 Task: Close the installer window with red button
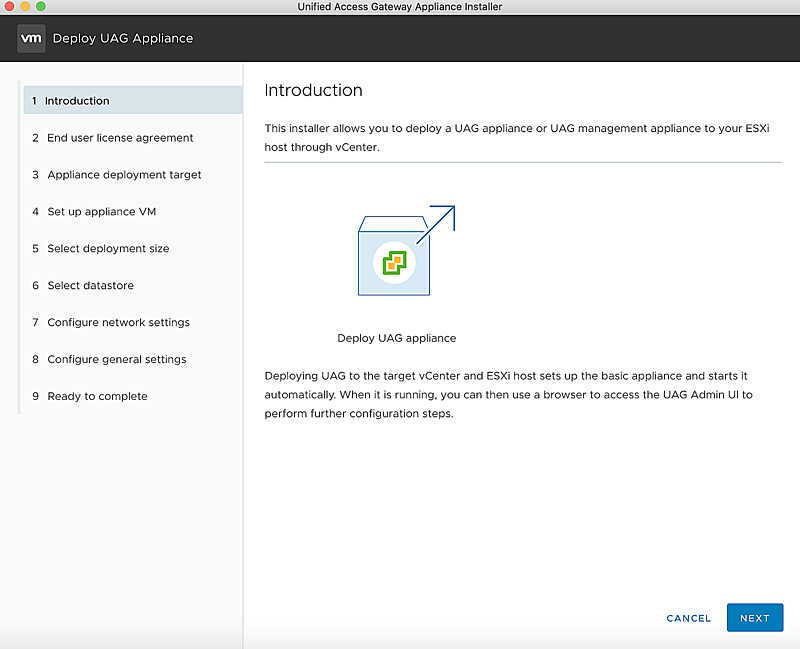click(9, 7)
